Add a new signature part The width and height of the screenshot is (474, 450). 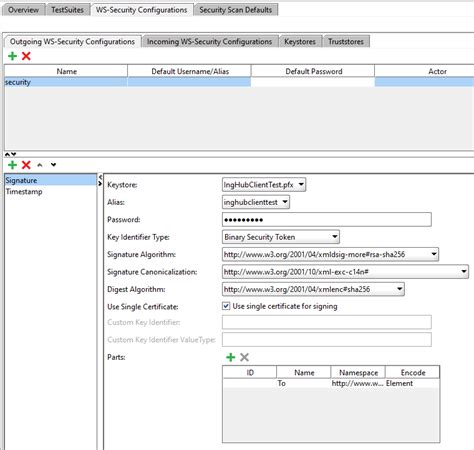click(x=230, y=357)
